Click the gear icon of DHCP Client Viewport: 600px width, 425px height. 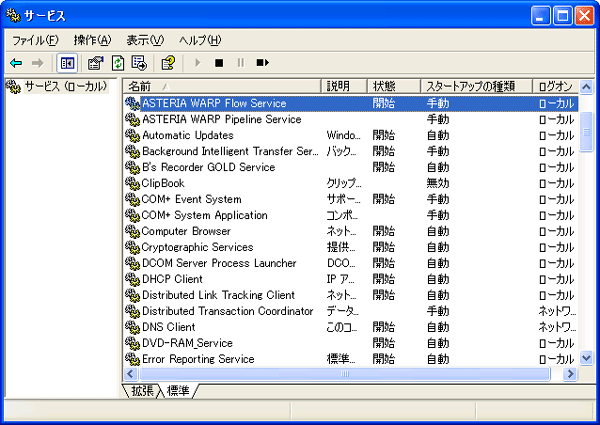pos(132,279)
